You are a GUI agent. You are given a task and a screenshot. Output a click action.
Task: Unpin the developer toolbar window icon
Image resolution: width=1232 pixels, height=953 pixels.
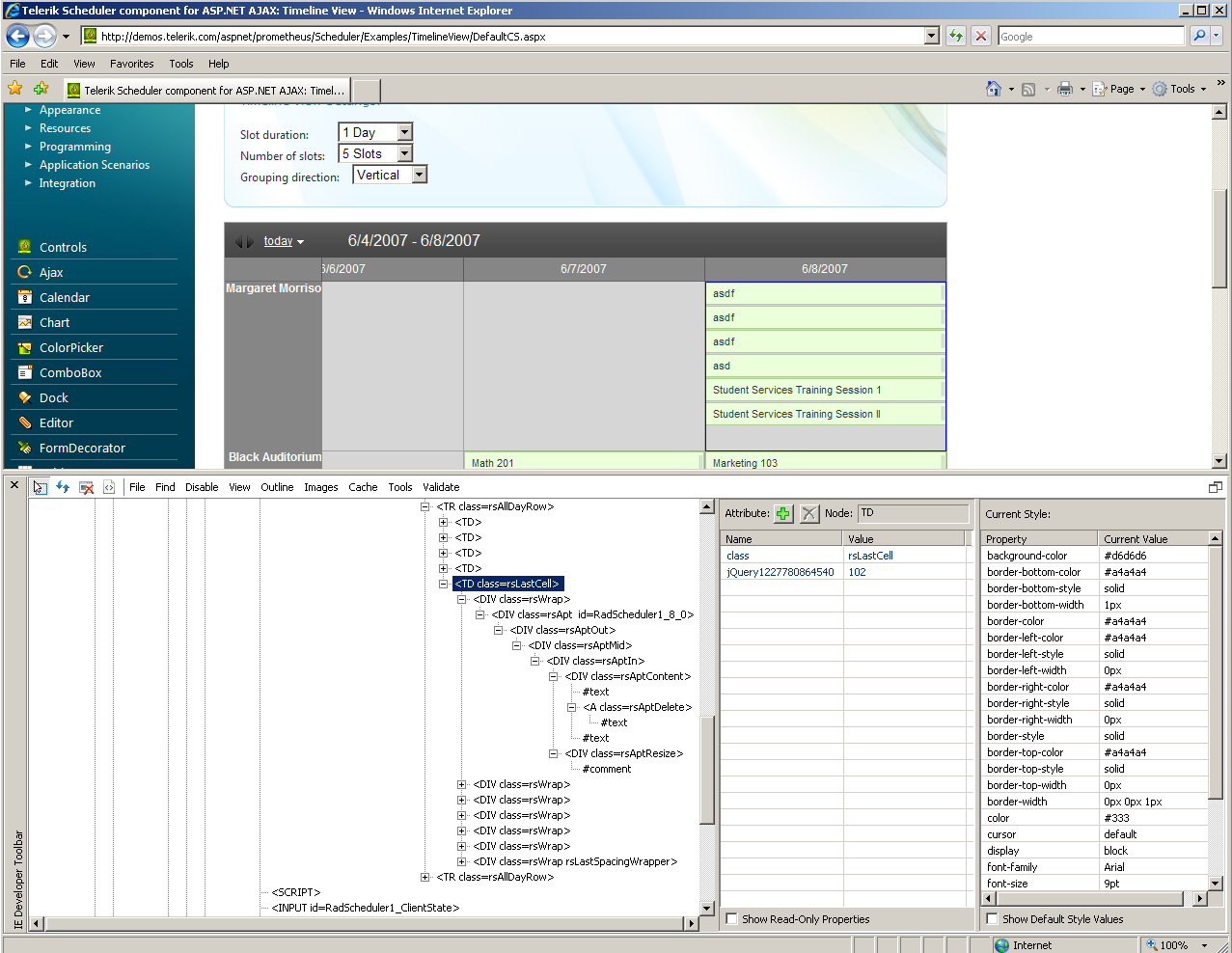[1216, 487]
